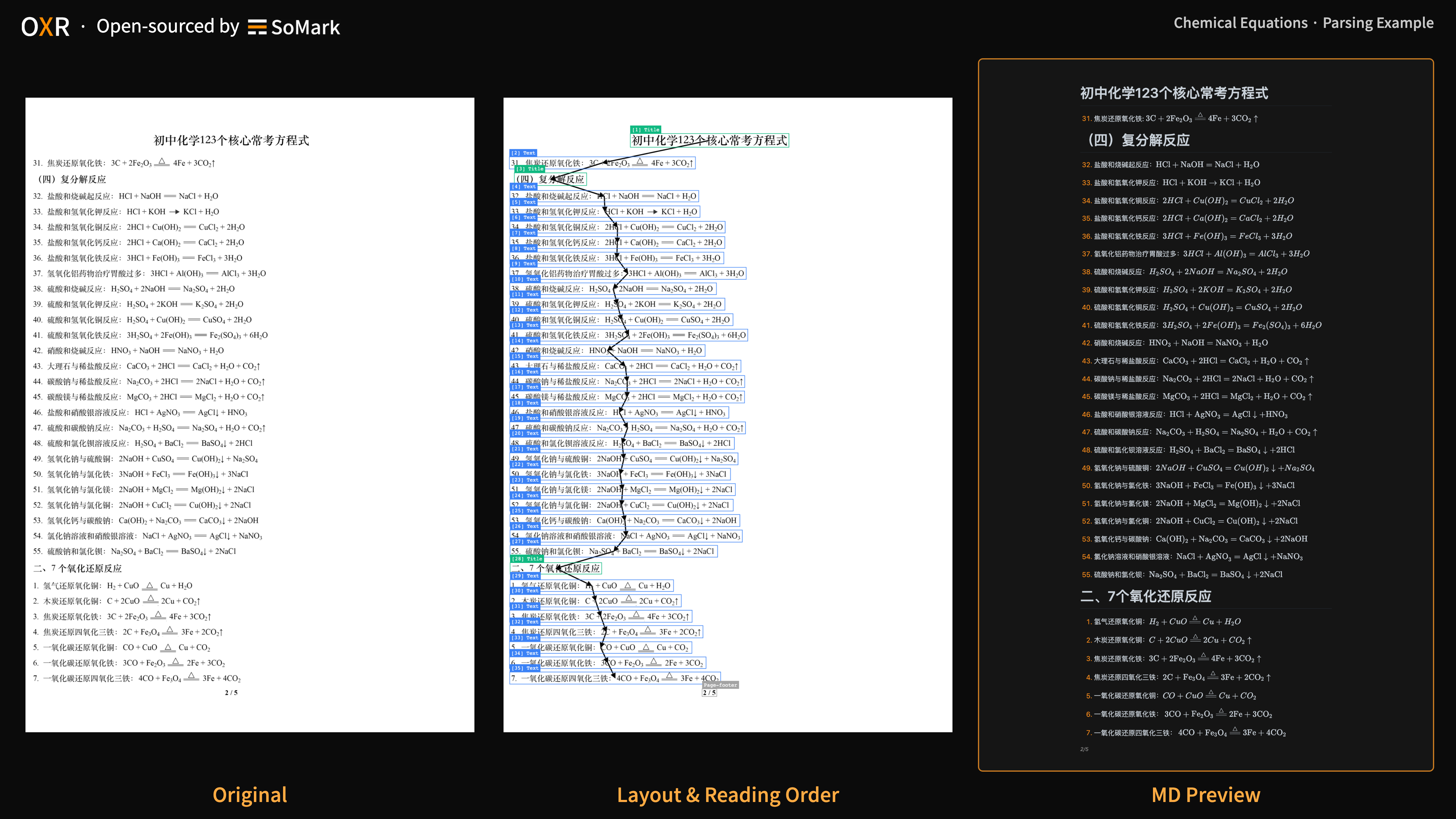Click the title box in Layout page
The height and width of the screenshot is (819, 1456).
pos(709,140)
